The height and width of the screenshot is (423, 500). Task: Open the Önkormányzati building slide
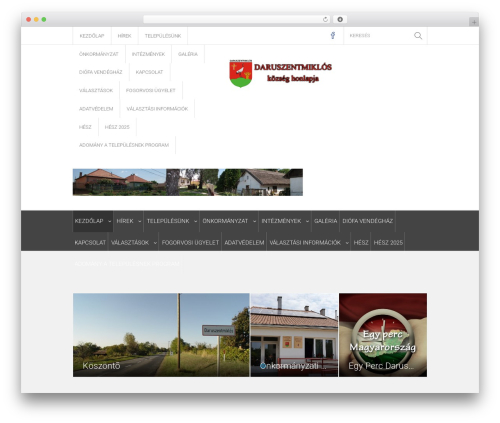pos(294,335)
